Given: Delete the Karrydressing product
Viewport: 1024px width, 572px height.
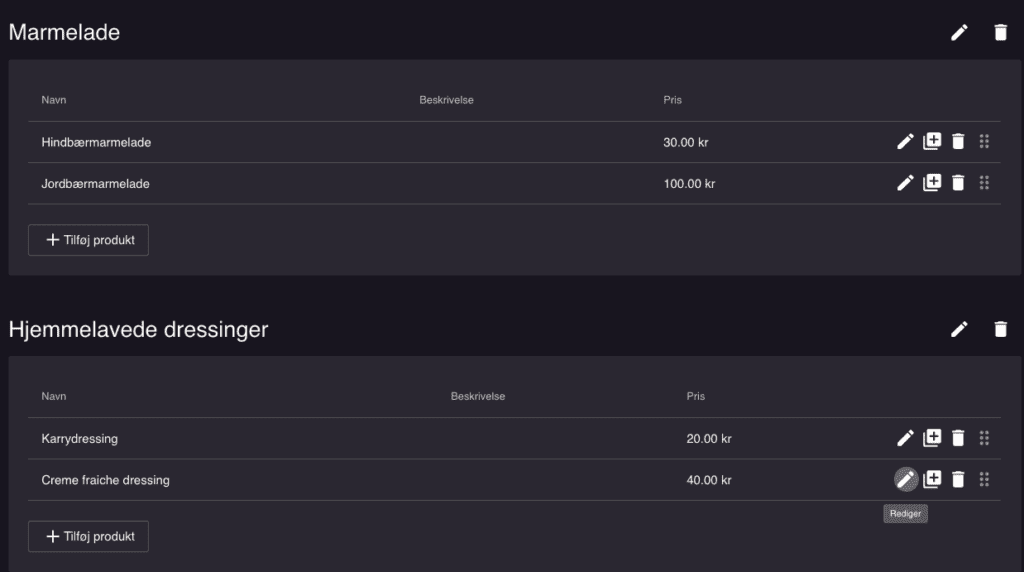Looking at the screenshot, I should pyautogui.click(x=958, y=438).
